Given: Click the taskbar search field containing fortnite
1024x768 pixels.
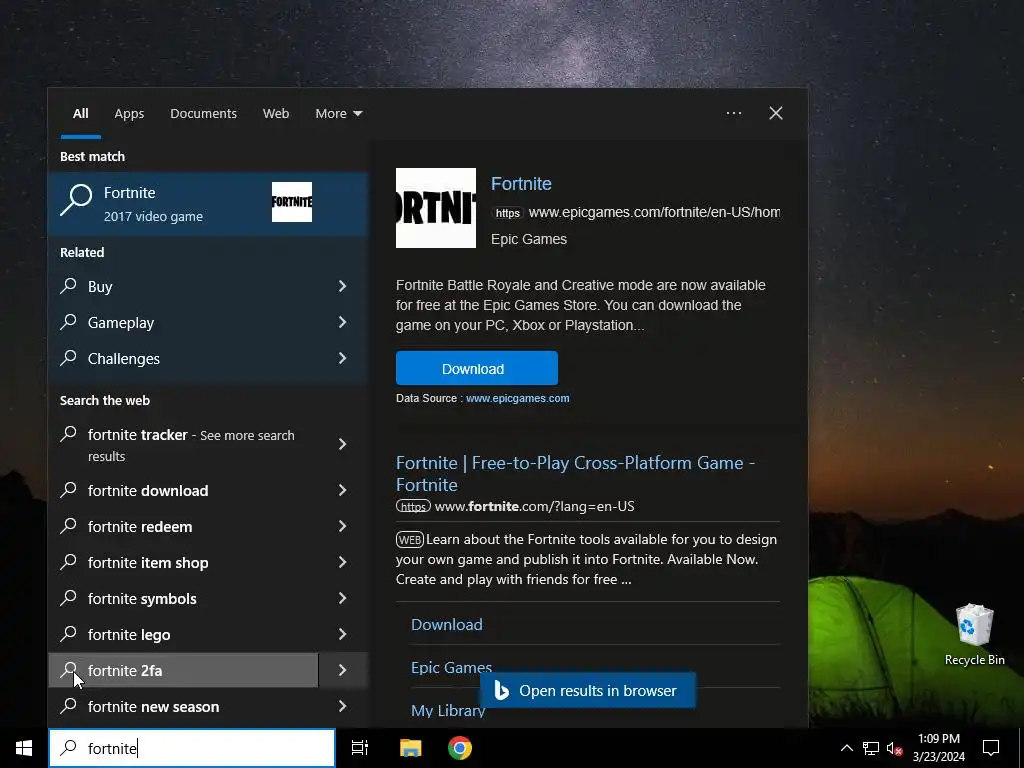Looking at the screenshot, I should tap(192, 748).
